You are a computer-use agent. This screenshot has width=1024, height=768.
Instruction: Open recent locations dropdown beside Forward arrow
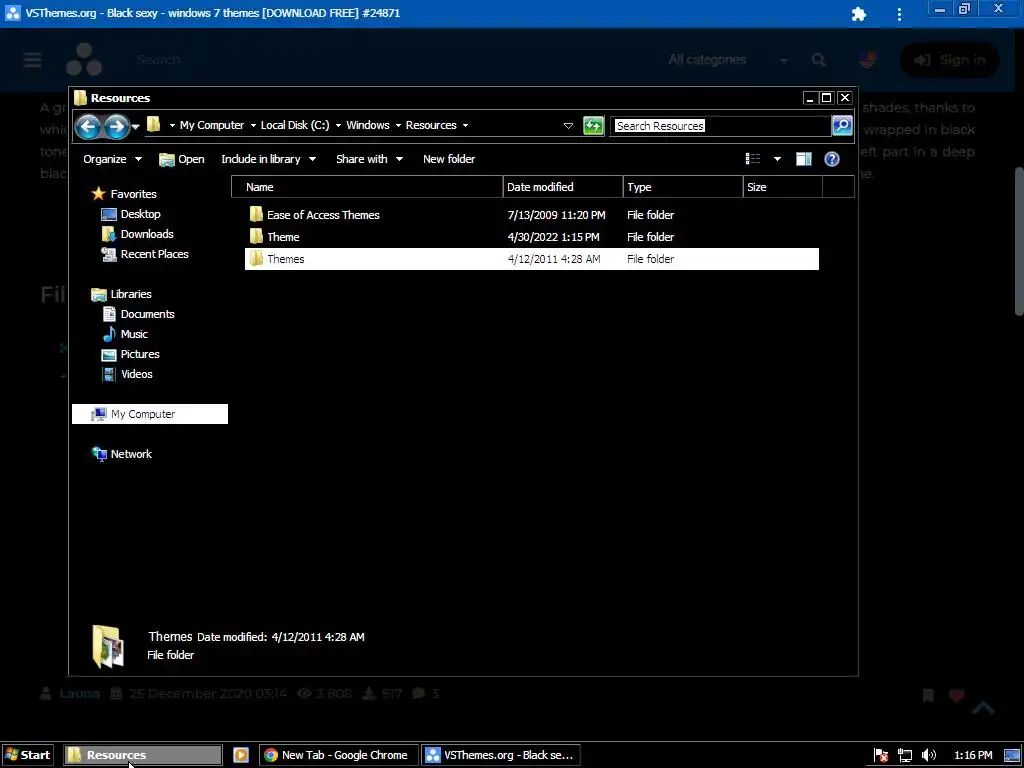[135, 126]
